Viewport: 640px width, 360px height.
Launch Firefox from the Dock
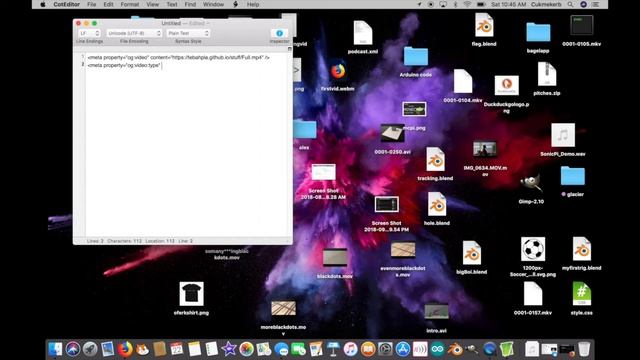coord(125,349)
